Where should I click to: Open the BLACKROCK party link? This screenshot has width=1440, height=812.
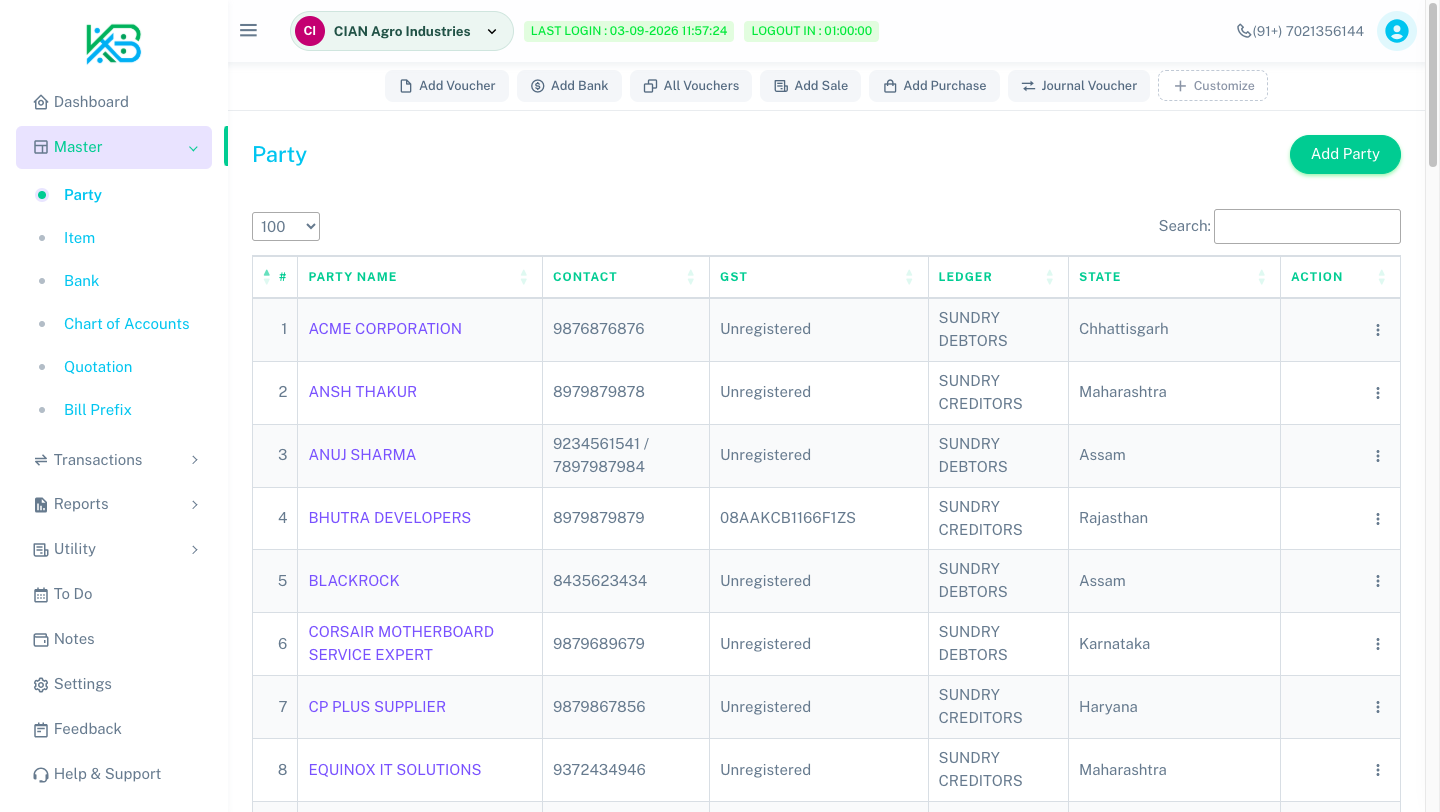click(354, 581)
